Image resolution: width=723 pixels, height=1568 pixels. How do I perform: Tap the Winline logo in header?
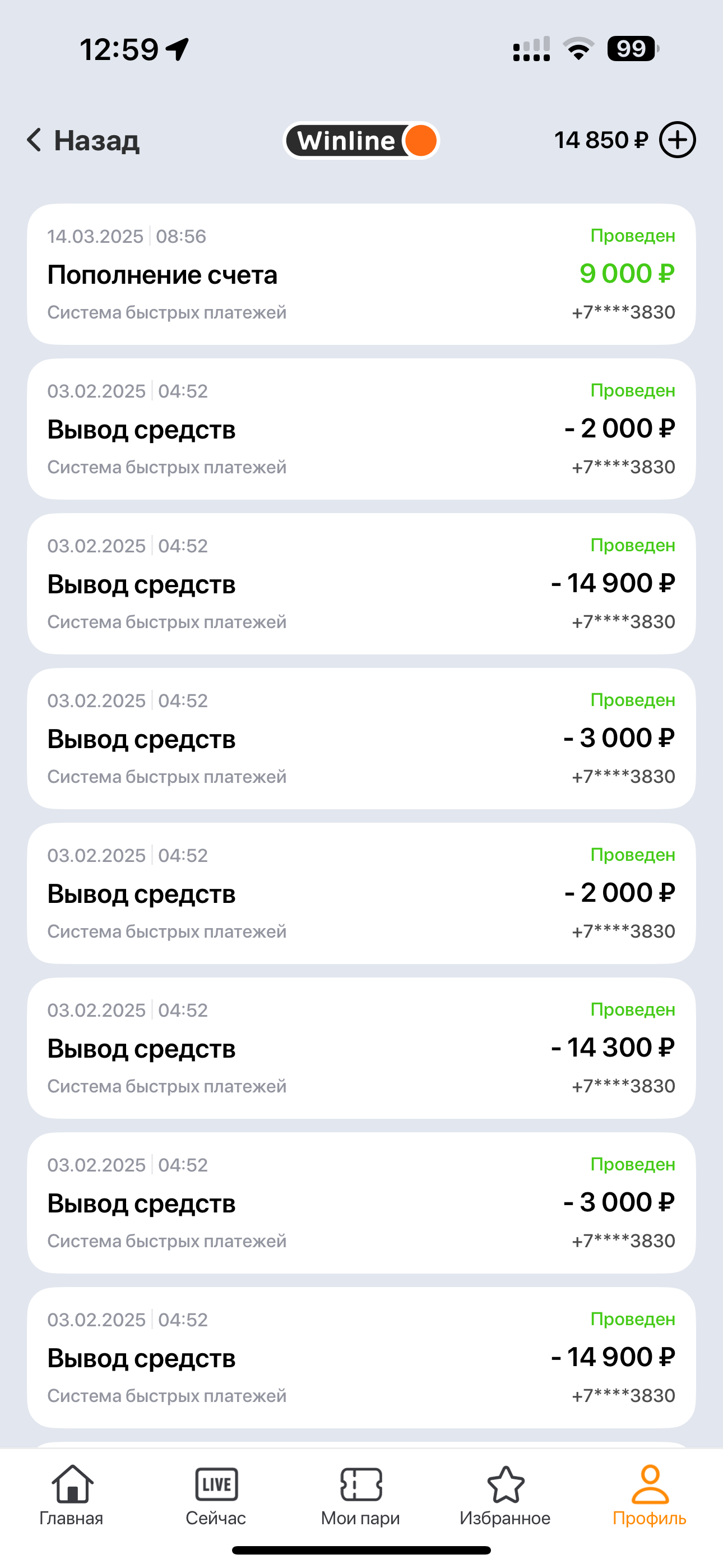(361, 141)
